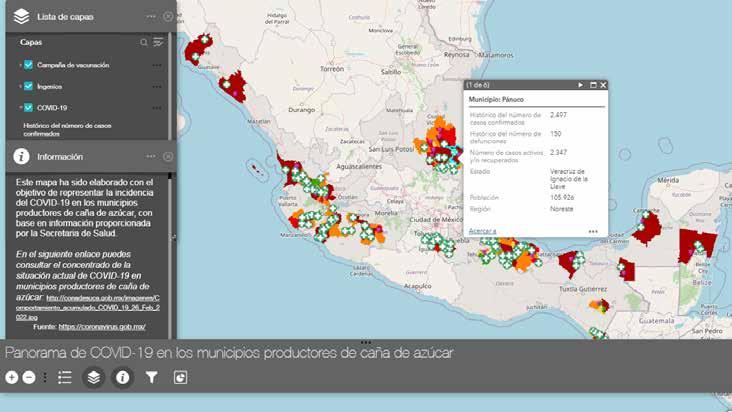Open the legend list icon in bottom toolbar
This screenshot has width=732, height=412.
[x=65, y=377]
